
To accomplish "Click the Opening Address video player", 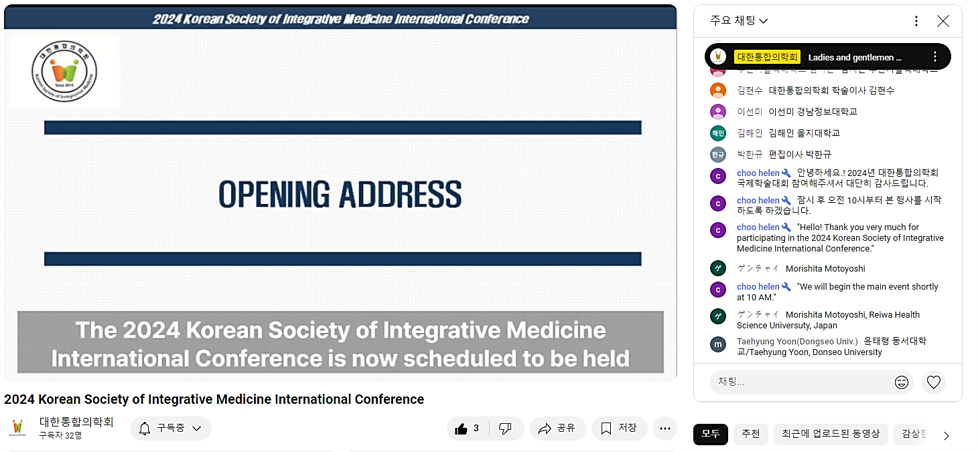I will point(341,192).
